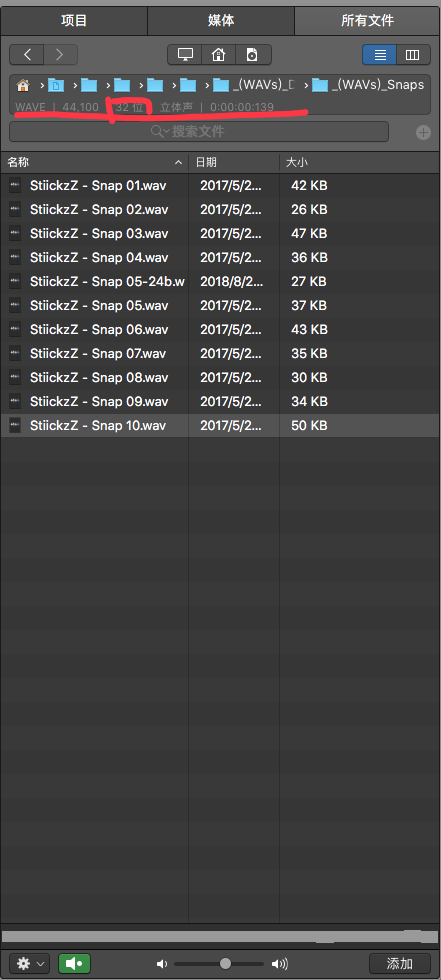The width and height of the screenshot is (441, 980).
Task: Open the search filter dropdown chevron
Action: [x=166, y=132]
